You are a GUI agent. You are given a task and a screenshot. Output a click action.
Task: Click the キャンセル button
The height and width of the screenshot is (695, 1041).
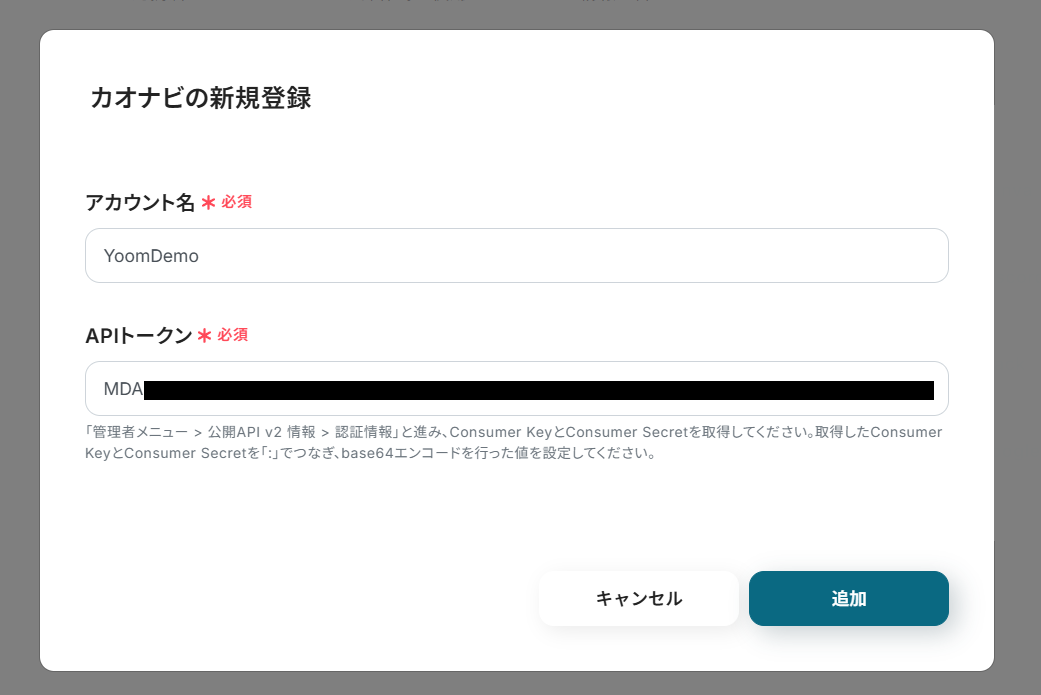click(x=639, y=598)
